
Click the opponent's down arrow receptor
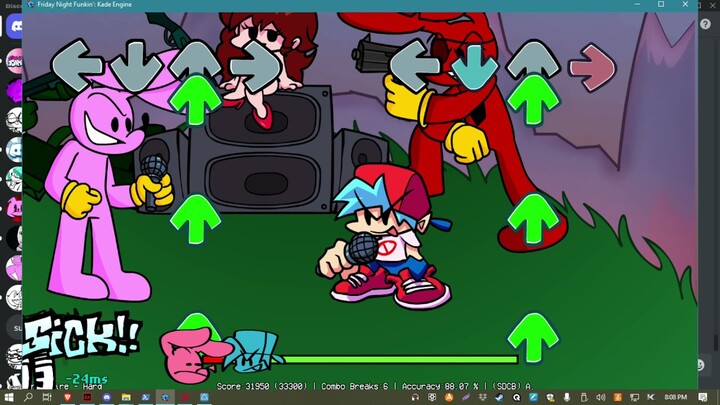136,66
